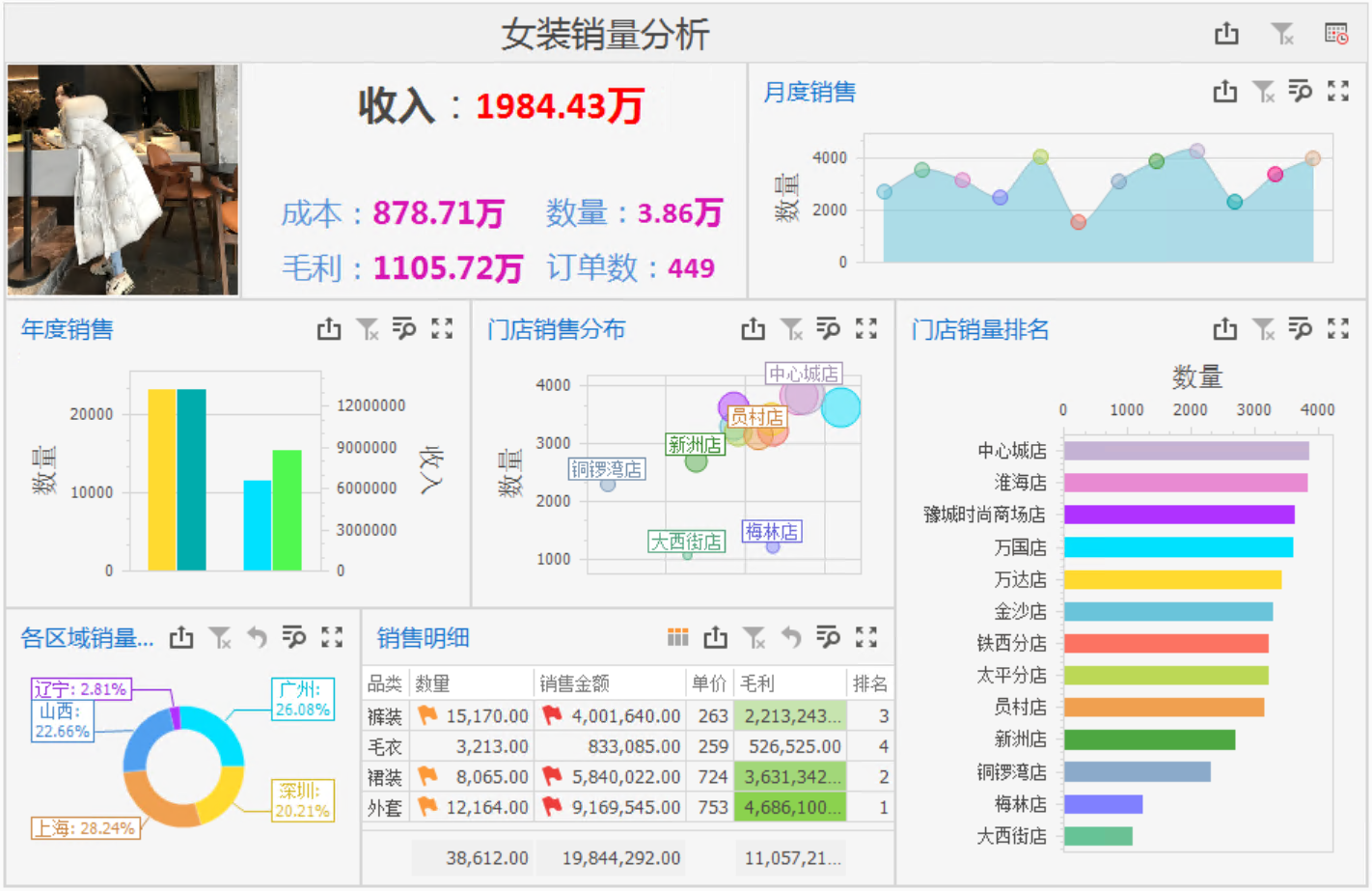The width and height of the screenshot is (1372, 891).
Task: Inspect data of the 销售明细 panel
Action: click(x=828, y=637)
